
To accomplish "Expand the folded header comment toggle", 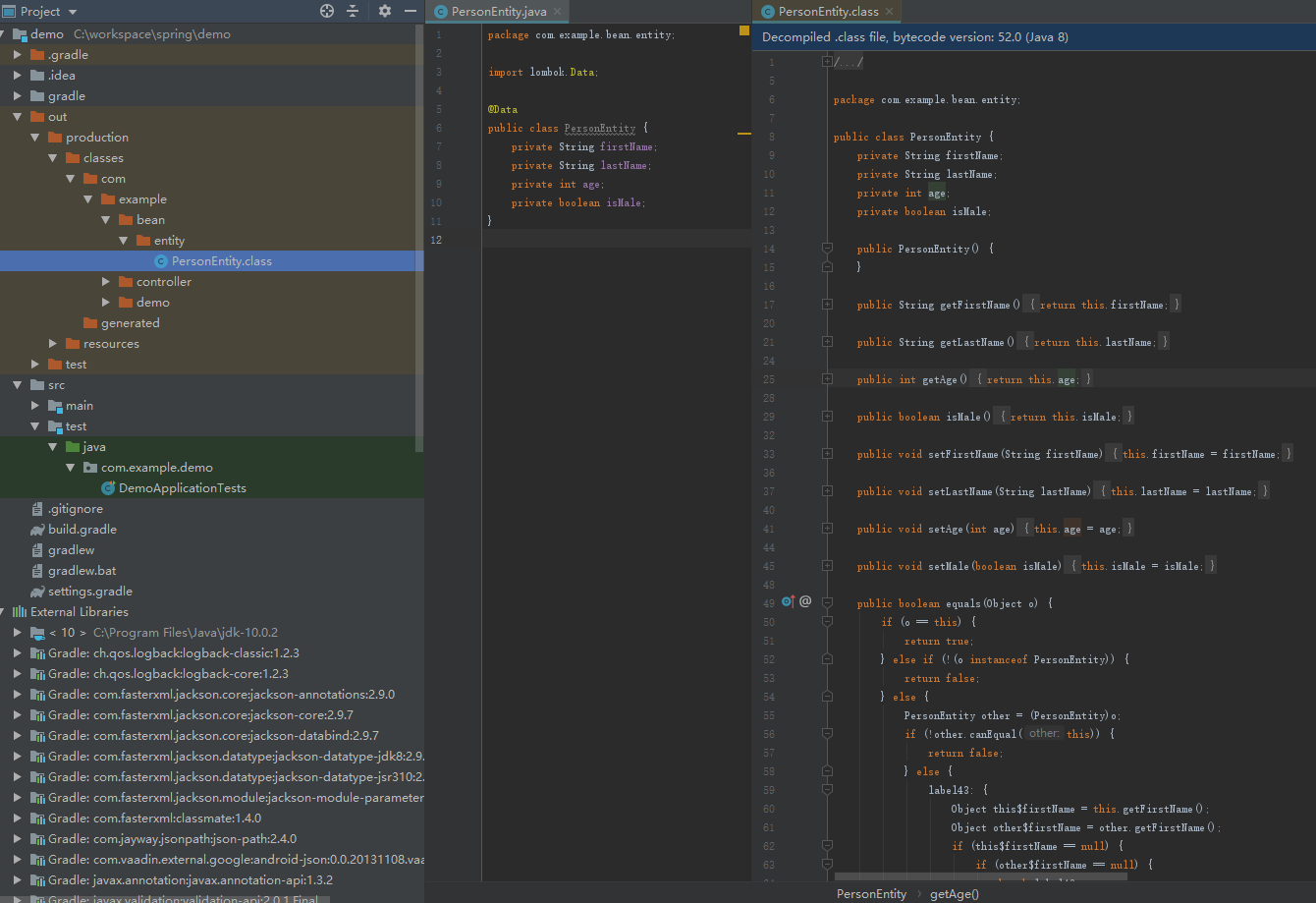I will 828,62.
